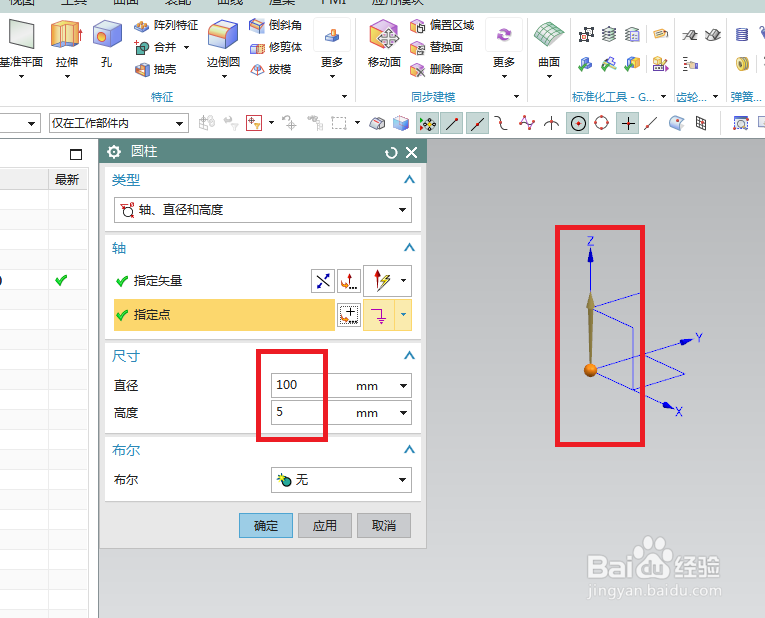Toggle Point on Curve snap
Screen dimensions: 765x618
[651, 123]
